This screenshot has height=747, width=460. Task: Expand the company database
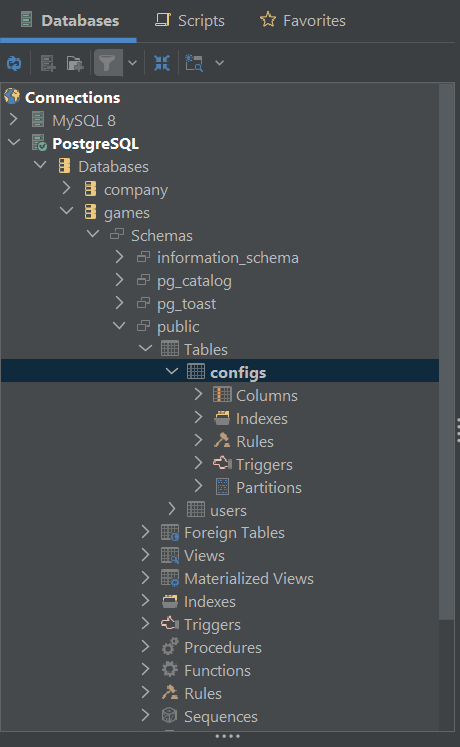pyautogui.click(x=67, y=188)
